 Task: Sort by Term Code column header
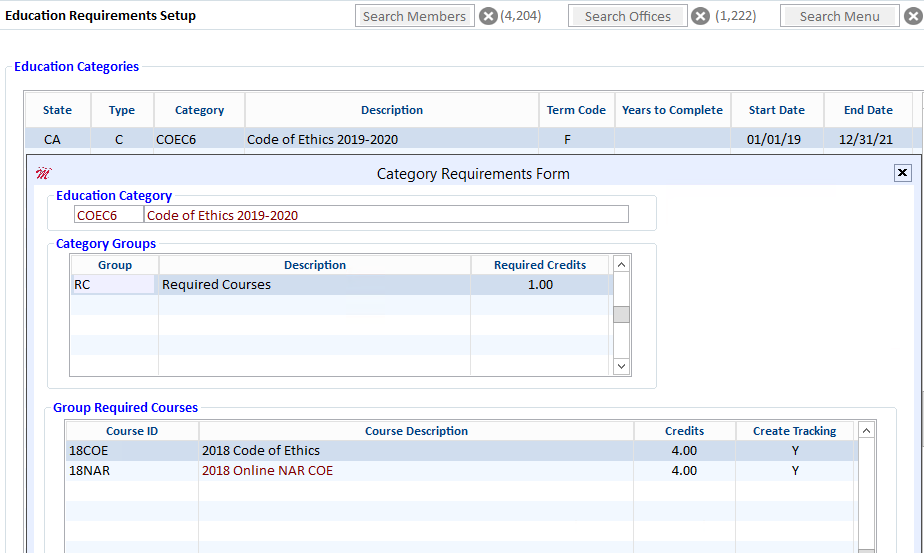tap(576, 110)
